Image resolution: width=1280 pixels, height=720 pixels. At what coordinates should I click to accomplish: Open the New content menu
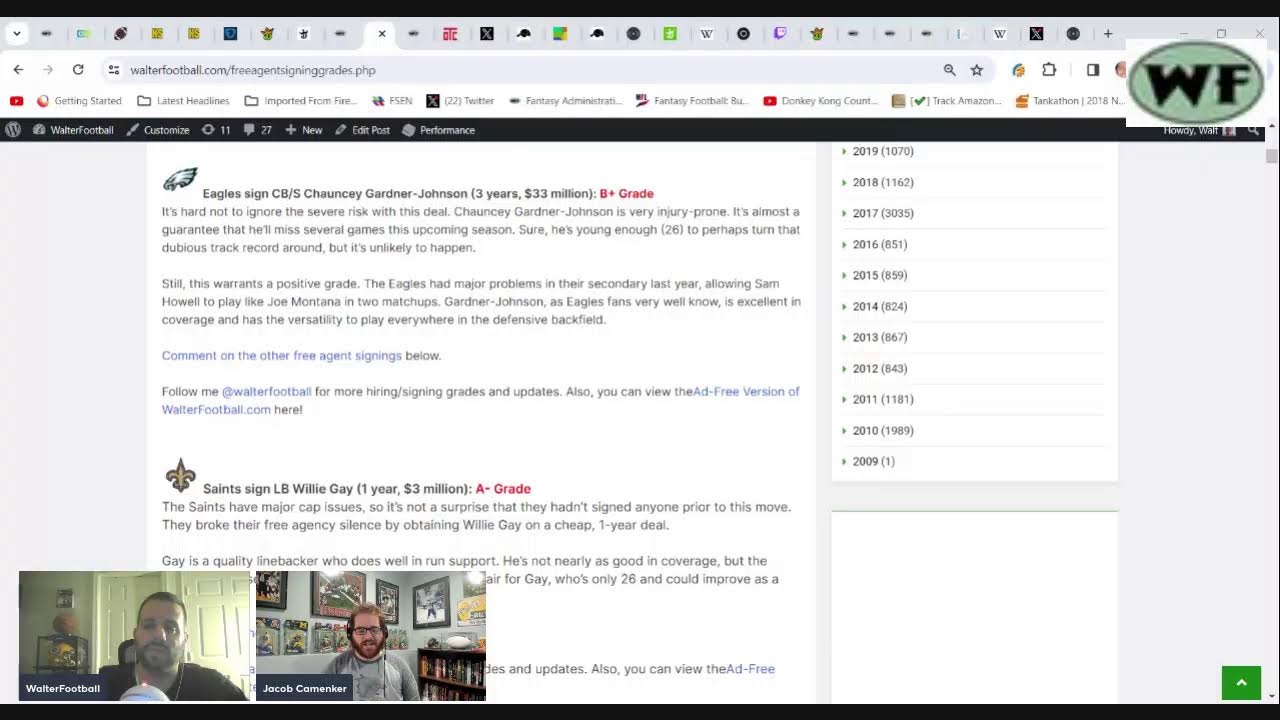(304, 130)
